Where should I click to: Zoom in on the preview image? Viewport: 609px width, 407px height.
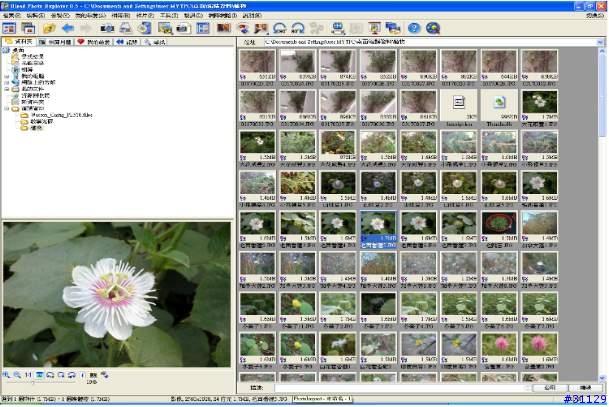6,375
